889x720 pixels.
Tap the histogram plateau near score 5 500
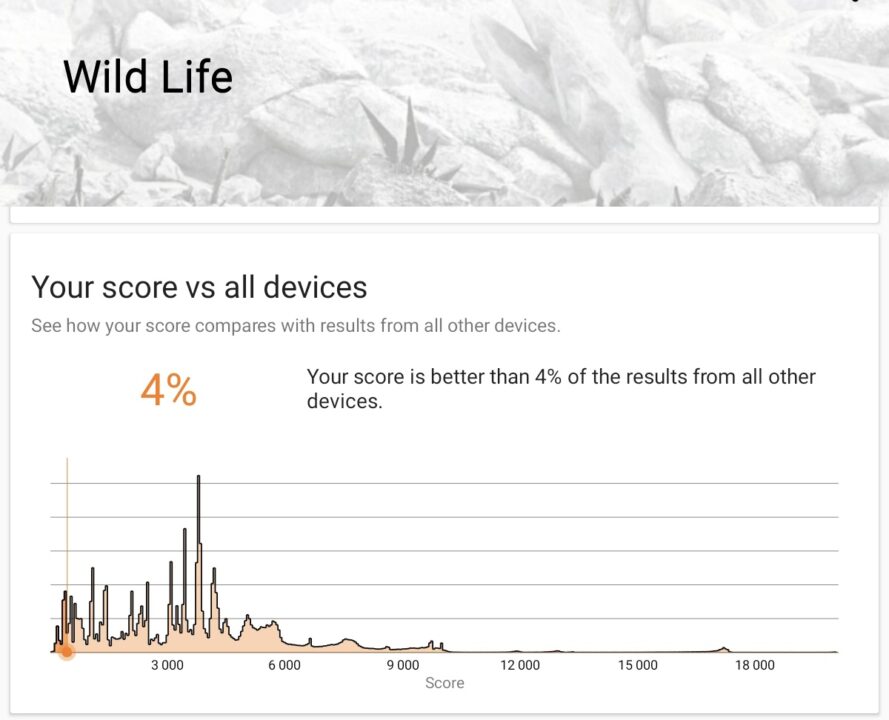[264, 635]
